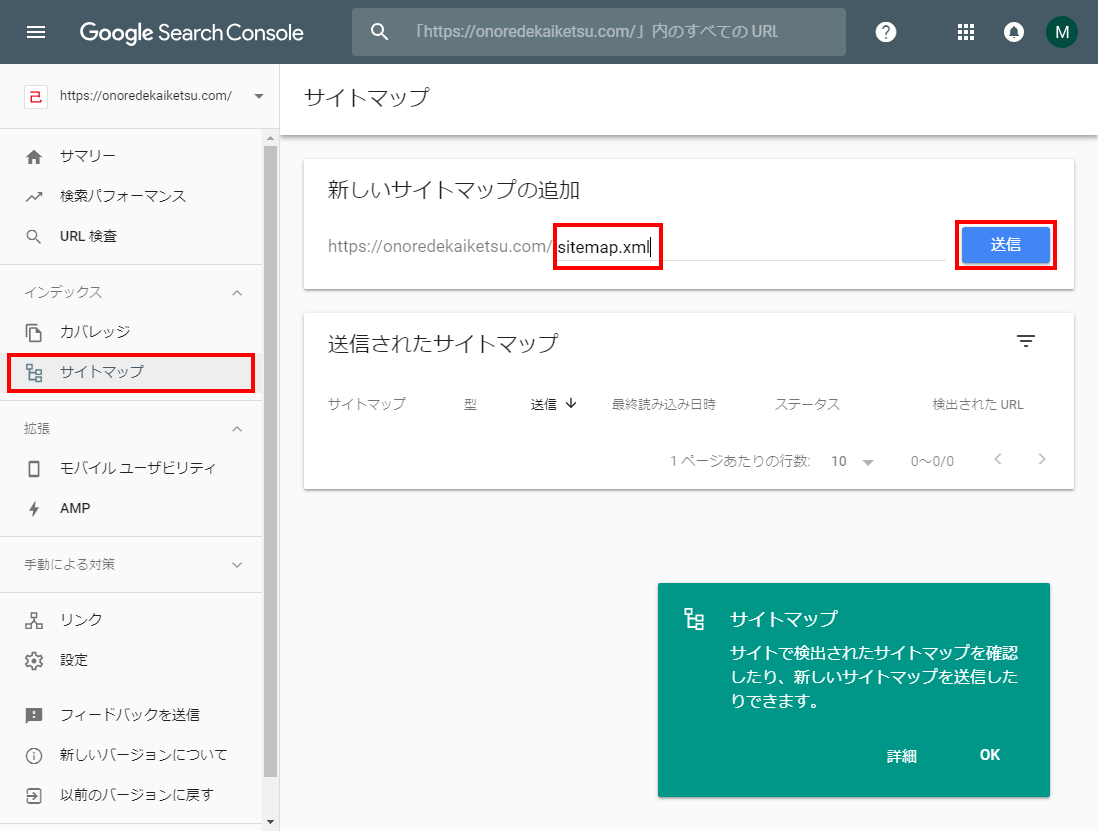Open the filter icon for submitted sitemaps
The width and height of the screenshot is (1098, 831).
coord(1026,342)
